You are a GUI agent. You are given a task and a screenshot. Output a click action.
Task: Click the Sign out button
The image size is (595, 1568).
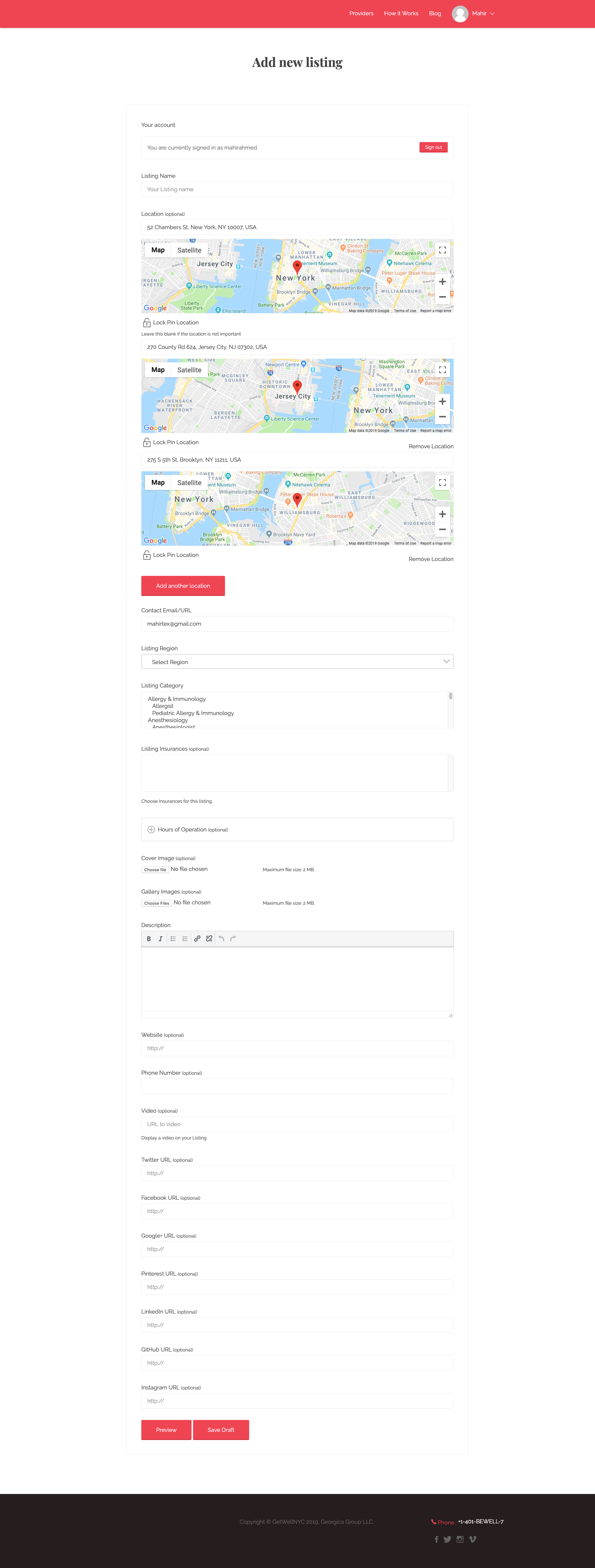[433, 147]
